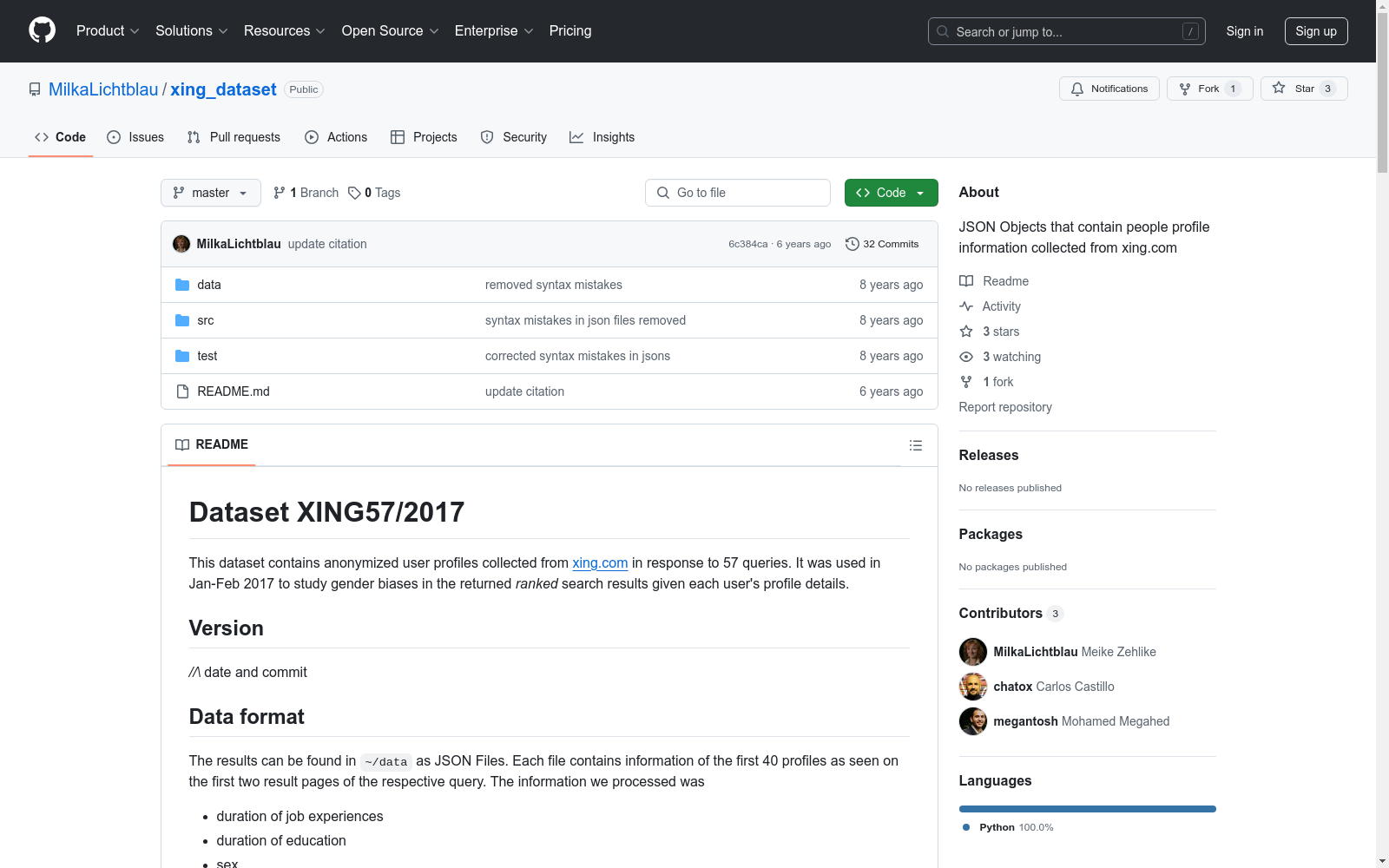1389x868 pixels.
Task: Click the tag icon beside 0 Tags
Action: [x=354, y=193]
